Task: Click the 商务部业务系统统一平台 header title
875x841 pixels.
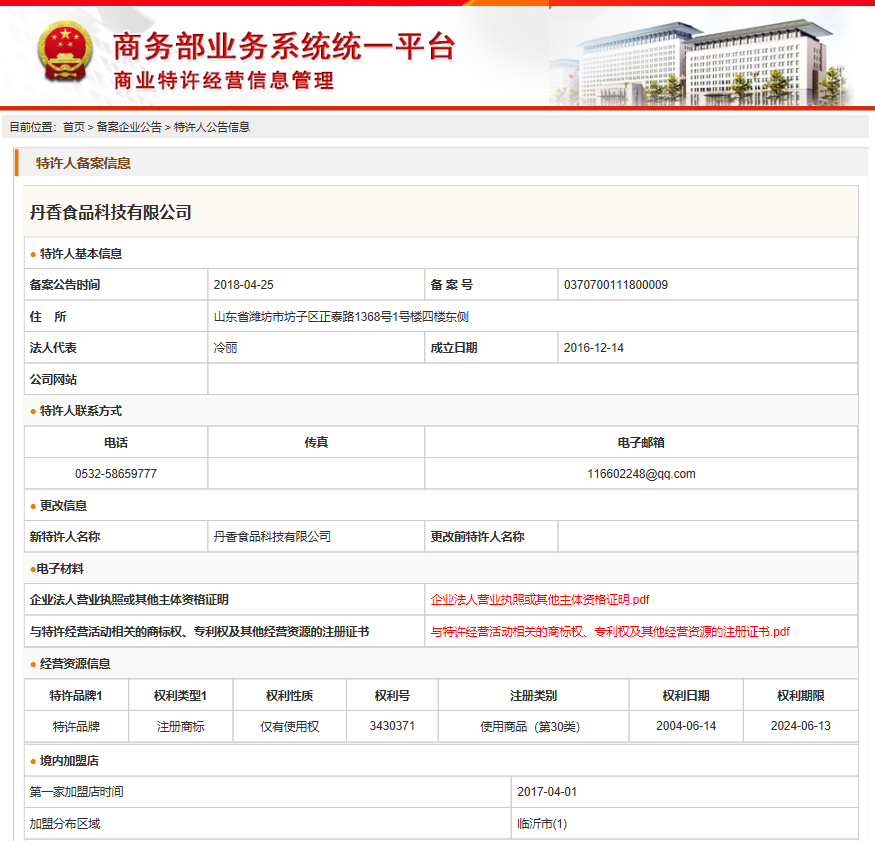Action: coord(285,46)
